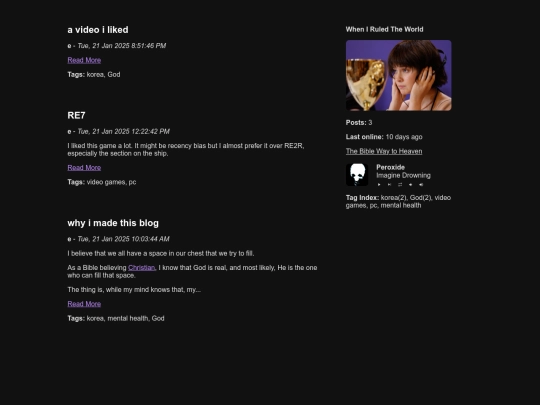Viewport: 540px width, 405px height.
Task: Open 'why i made this blog' title
Action: click(113, 223)
